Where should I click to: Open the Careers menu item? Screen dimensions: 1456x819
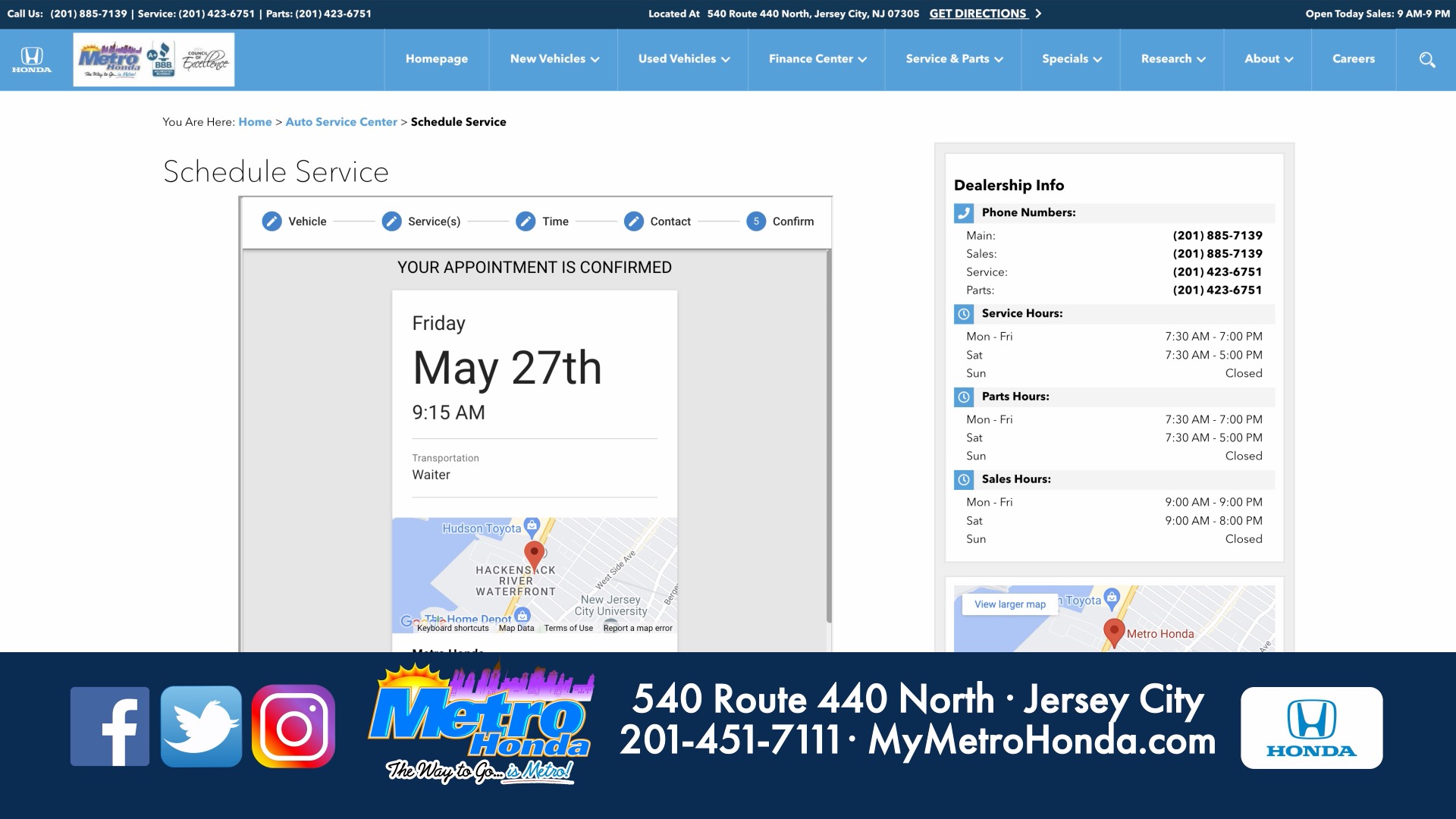tap(1354, 59)
